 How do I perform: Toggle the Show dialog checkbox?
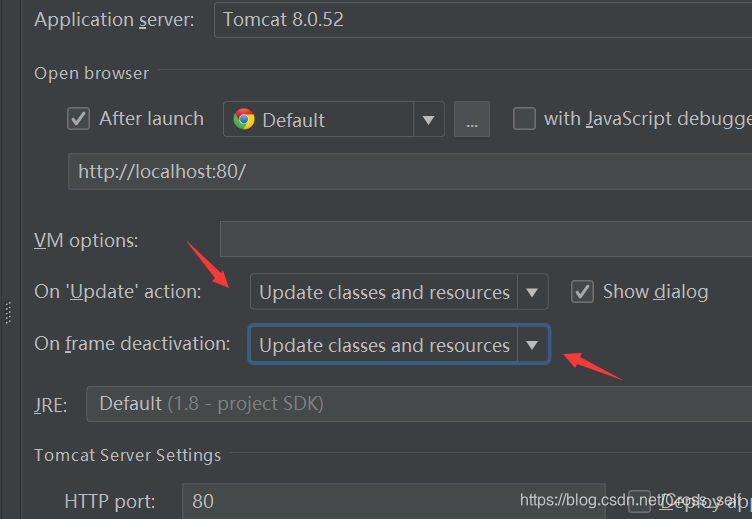click(x=582, y=292)
